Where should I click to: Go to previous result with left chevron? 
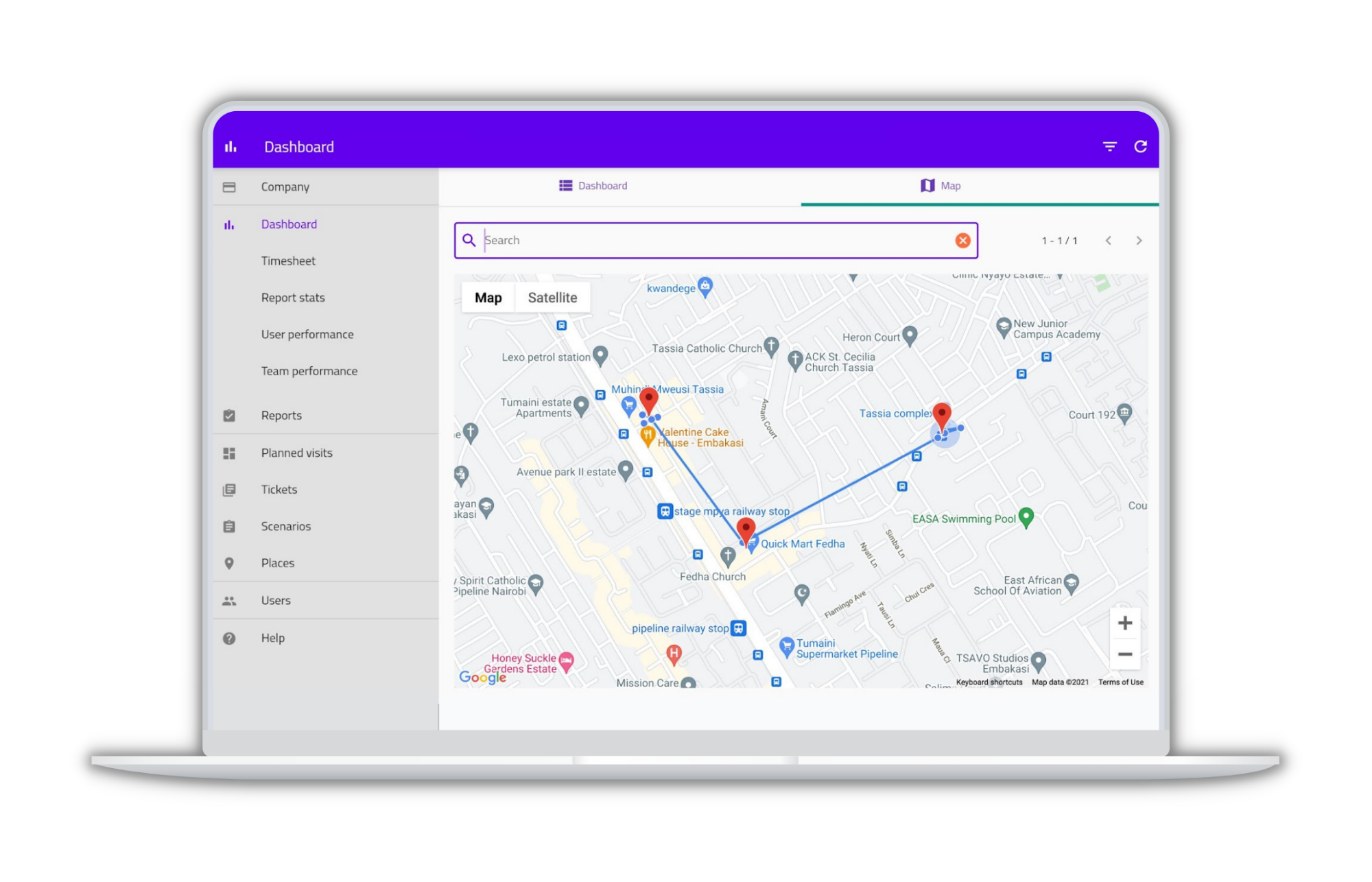coord(1109,240)
